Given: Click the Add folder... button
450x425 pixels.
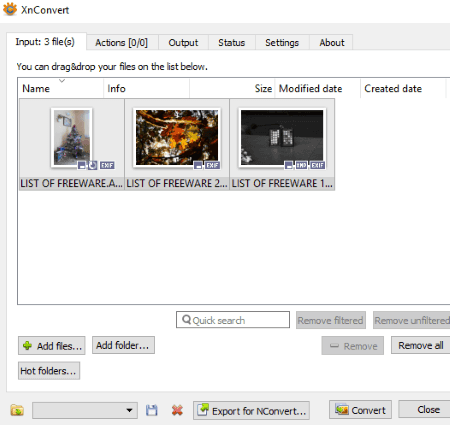Looking at the screenshot, I should coord(123,345).
